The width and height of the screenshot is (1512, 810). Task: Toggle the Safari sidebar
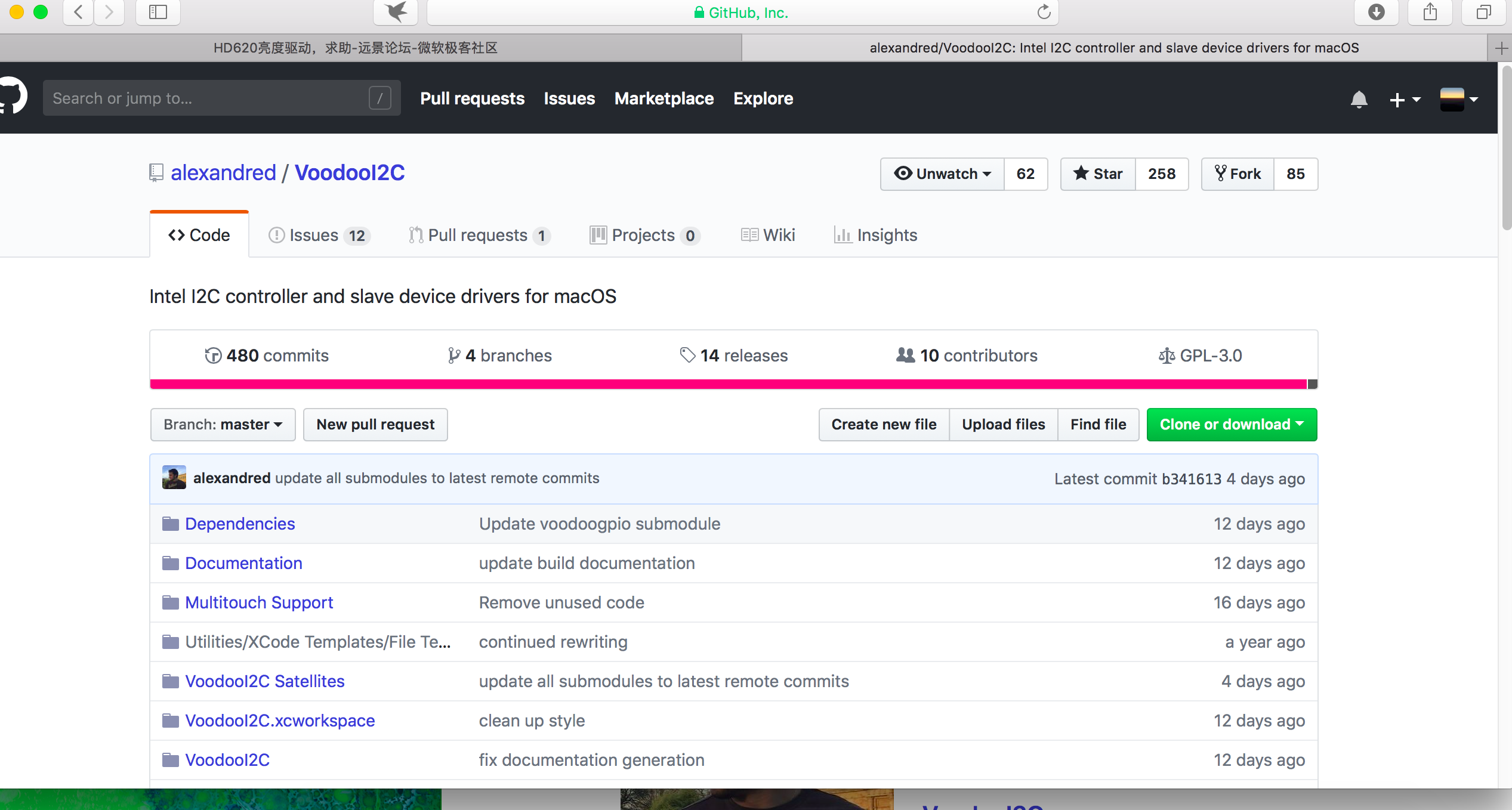pos(158,12)
